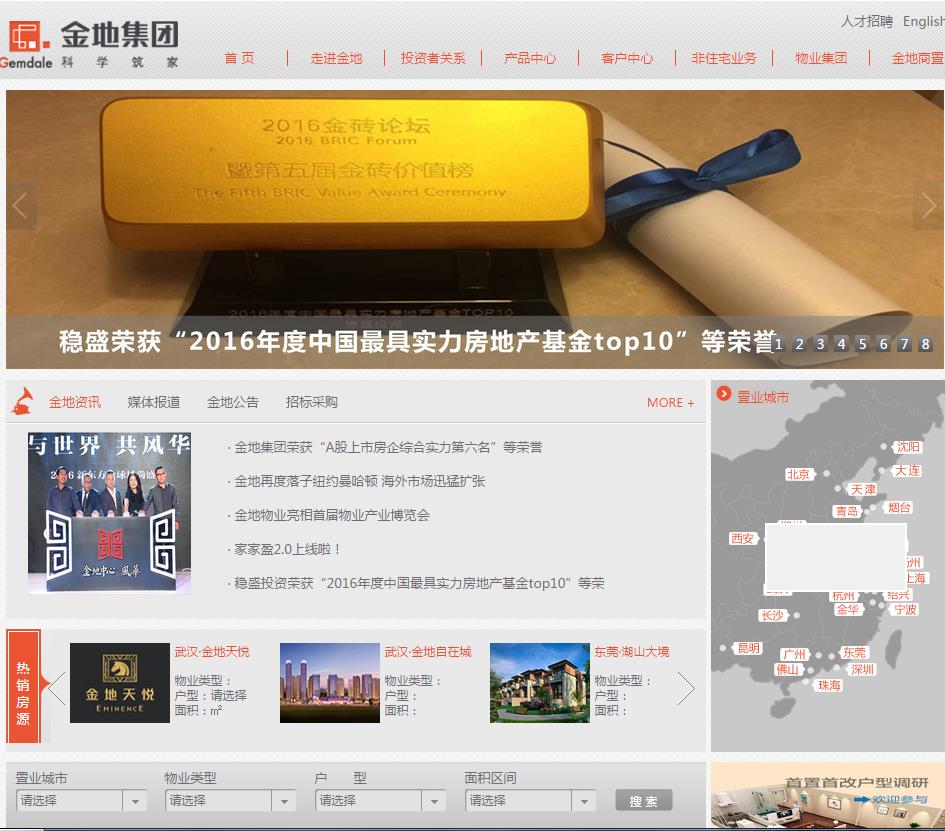The width and height of the screenshot is (945, 831).
Task: Jump to banner slide 3
Action: [x=820, y=344]
